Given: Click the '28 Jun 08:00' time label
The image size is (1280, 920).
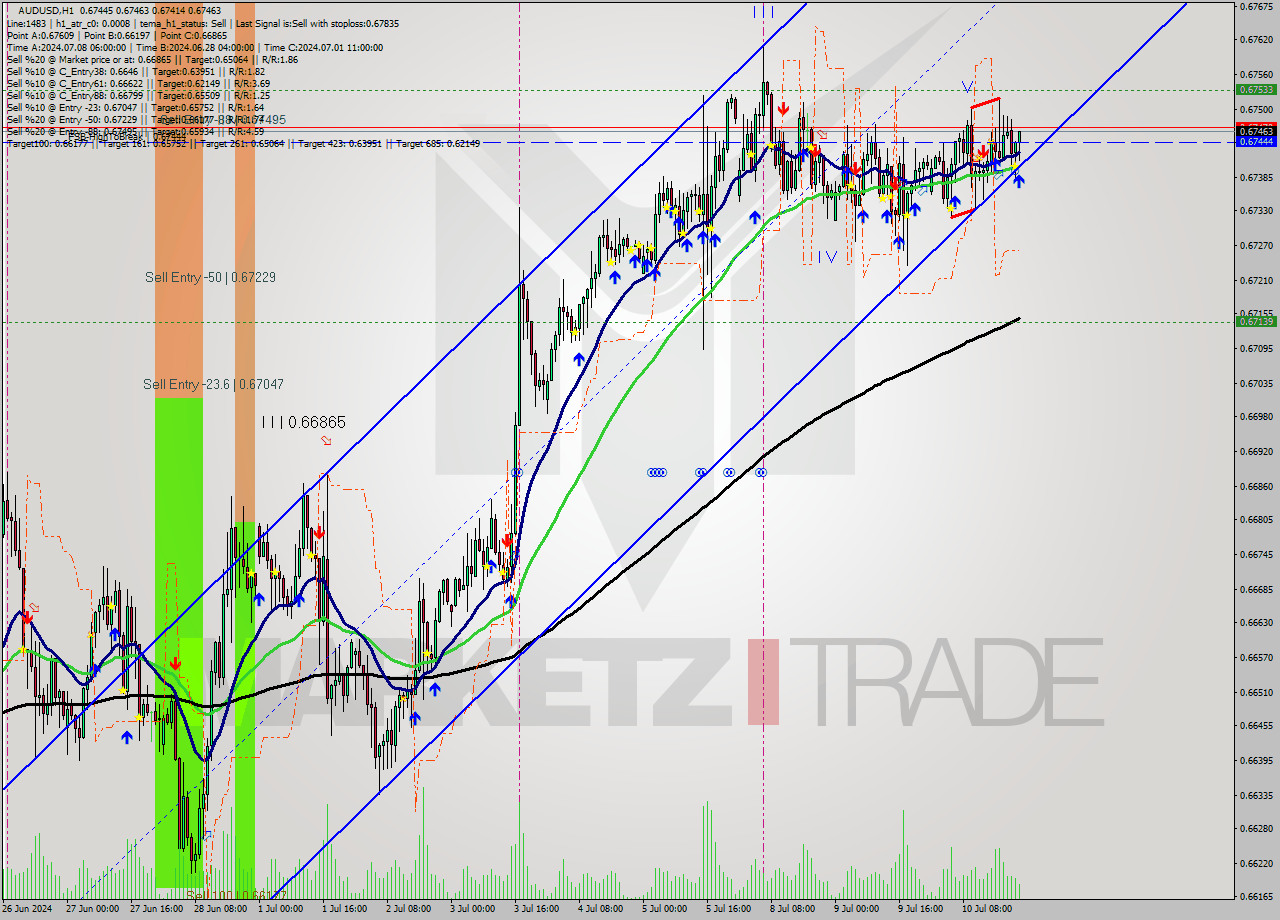Looking at the screenshot, I should [222, 909].
